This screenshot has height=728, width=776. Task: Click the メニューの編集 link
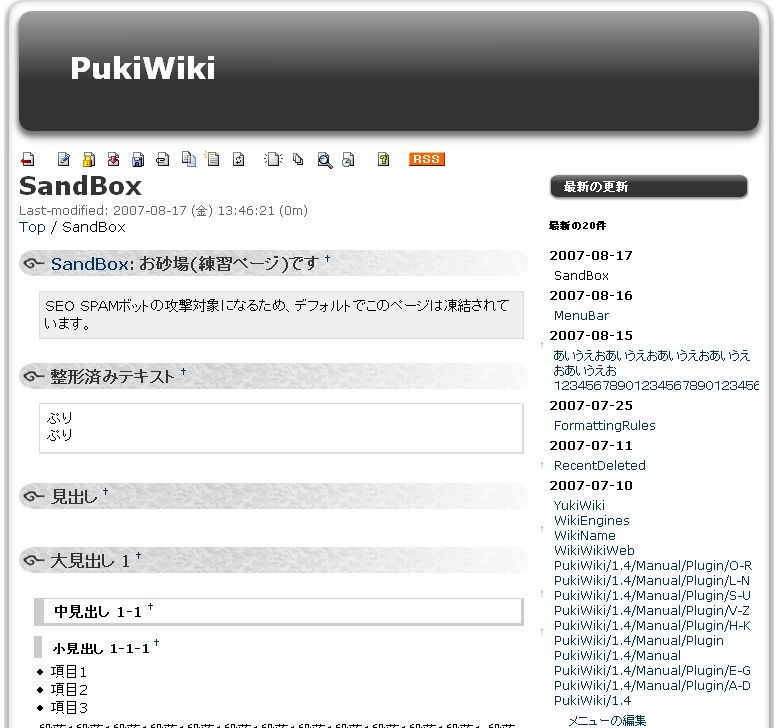pyautogui.click(x=607, y=720)
